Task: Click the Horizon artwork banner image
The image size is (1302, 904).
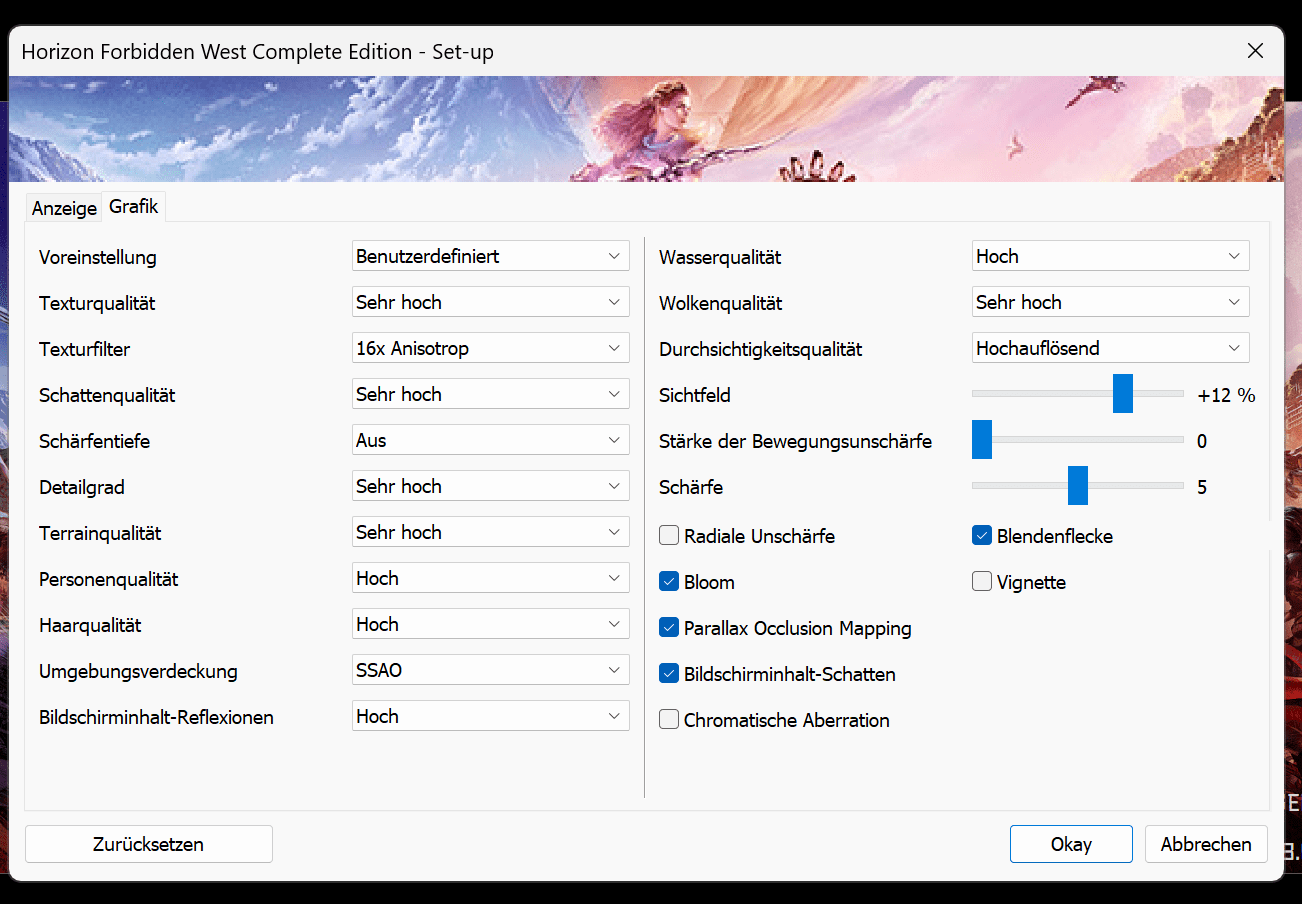Action: pos(646,129)
